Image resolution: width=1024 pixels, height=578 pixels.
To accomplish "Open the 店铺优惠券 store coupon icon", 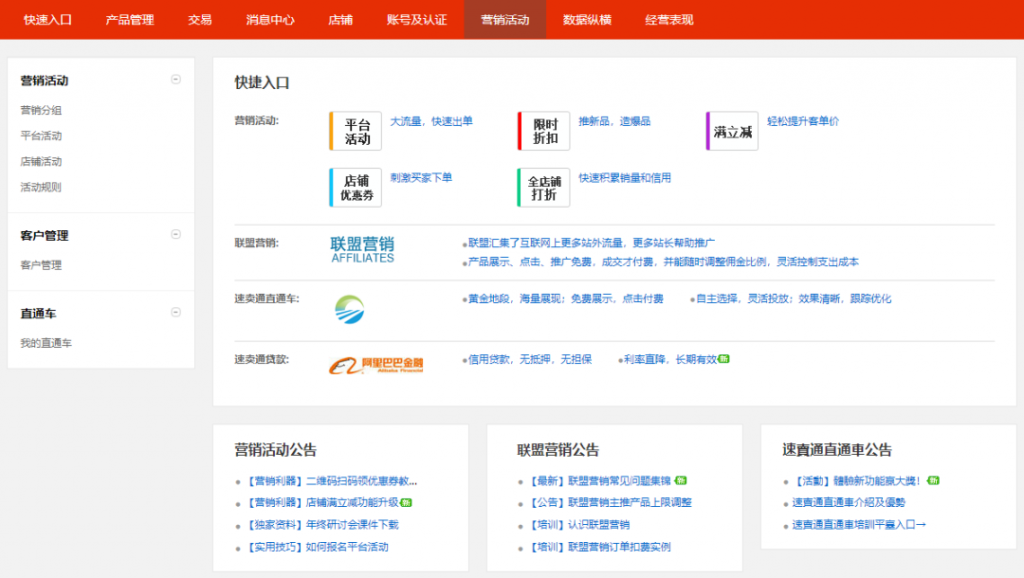I will click(x=356, y=188).
